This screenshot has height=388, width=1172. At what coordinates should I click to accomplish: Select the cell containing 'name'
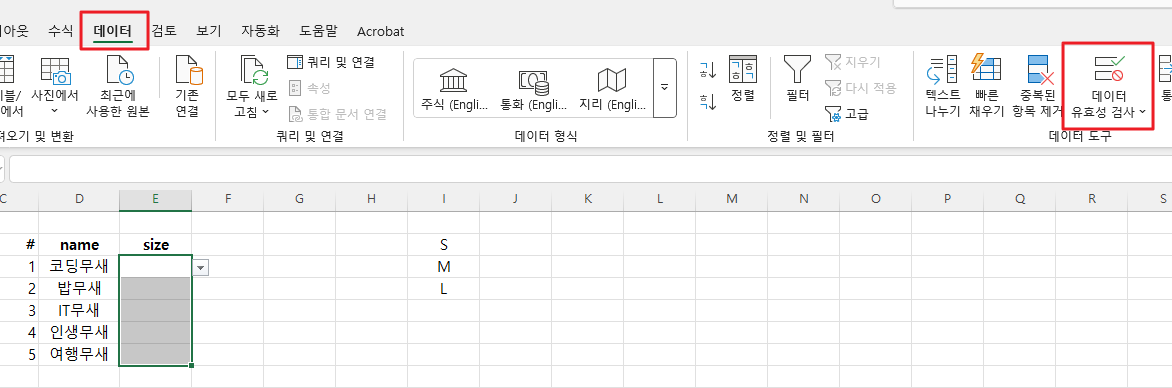tap(79, 244)
